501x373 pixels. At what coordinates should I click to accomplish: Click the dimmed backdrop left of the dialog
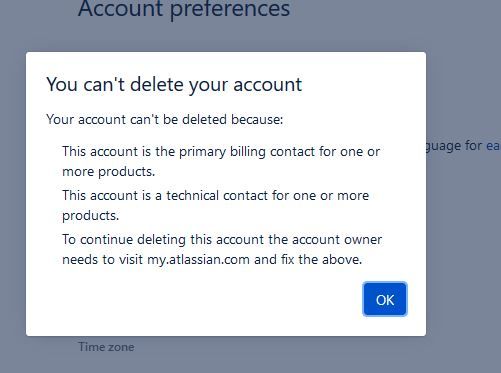pyautogui.click(x=13, y=193)
